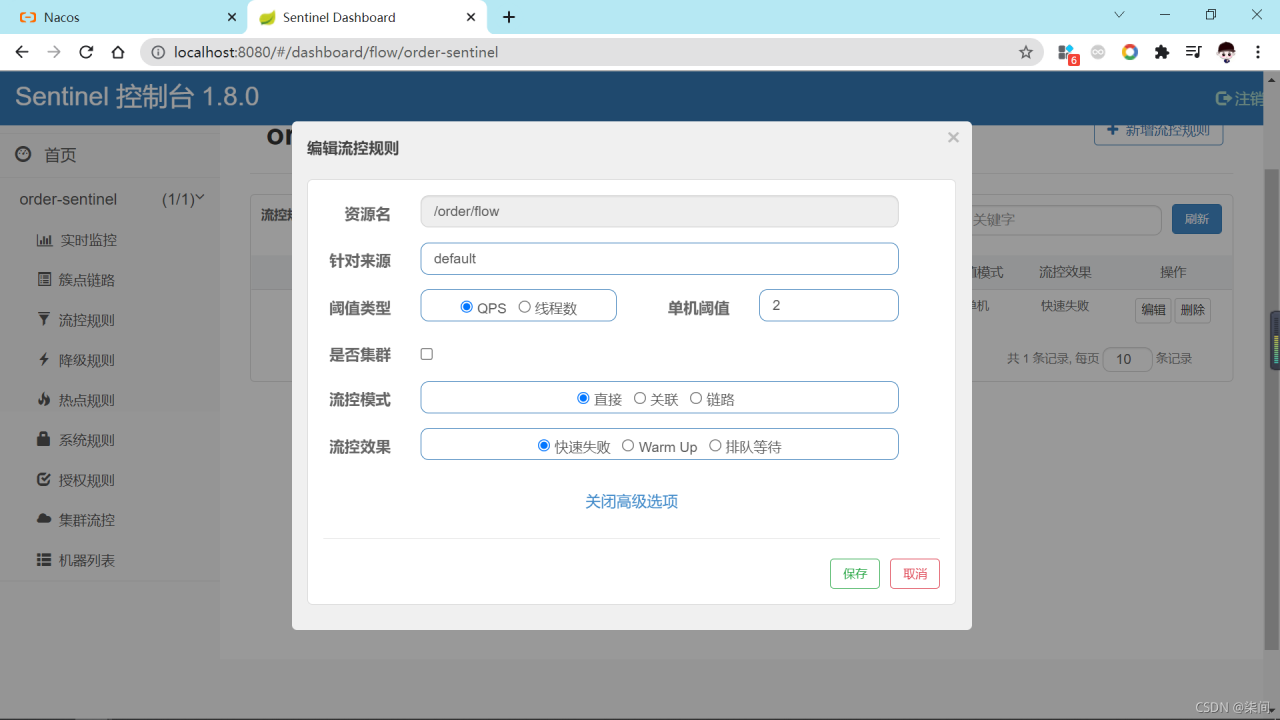Switch to the Sentinel Dashboard tab

(365, 17)
